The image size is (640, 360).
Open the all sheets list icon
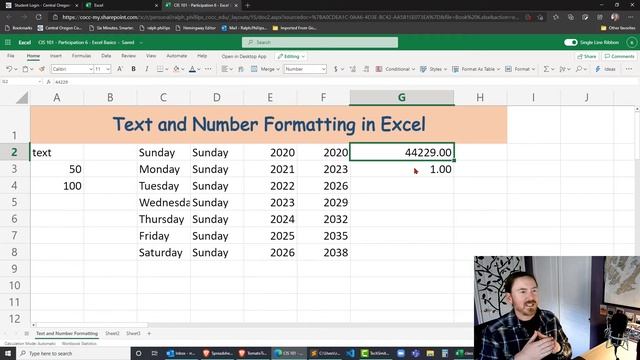[x=27, y=333]
